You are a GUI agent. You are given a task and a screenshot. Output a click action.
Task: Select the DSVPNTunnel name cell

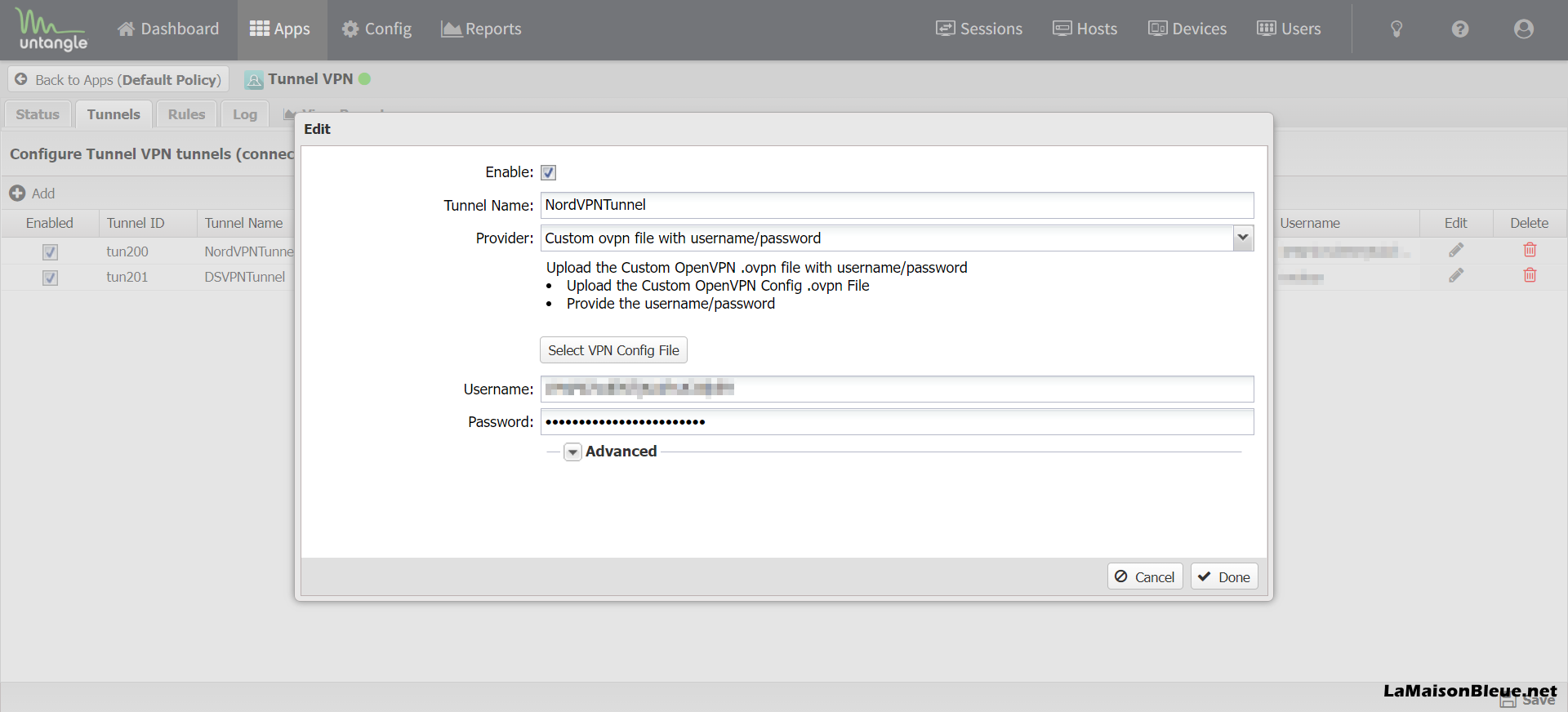click(x=245, y=277)
